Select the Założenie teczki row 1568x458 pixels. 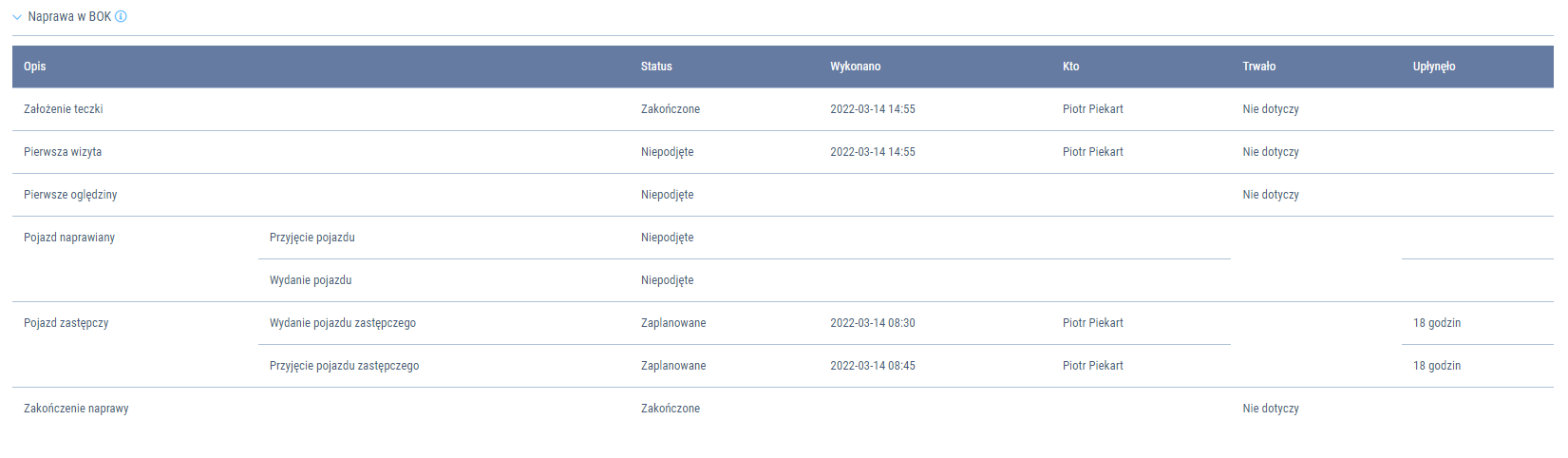point(64,109)
